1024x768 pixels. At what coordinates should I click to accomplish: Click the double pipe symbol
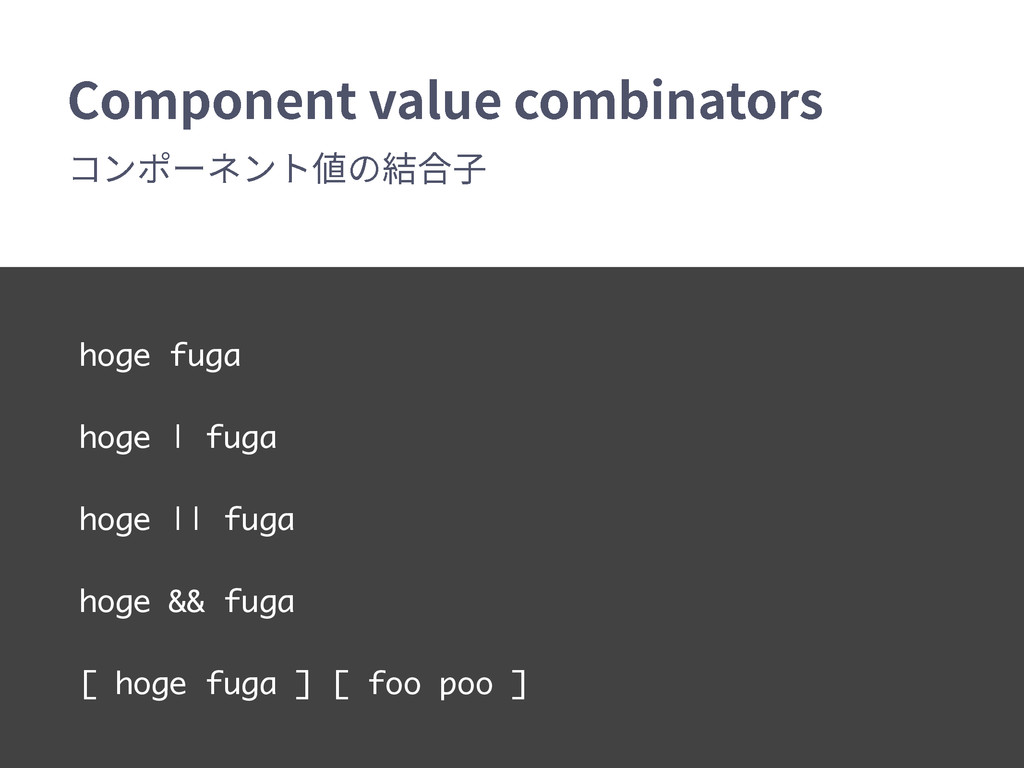(x=187, y=520)
